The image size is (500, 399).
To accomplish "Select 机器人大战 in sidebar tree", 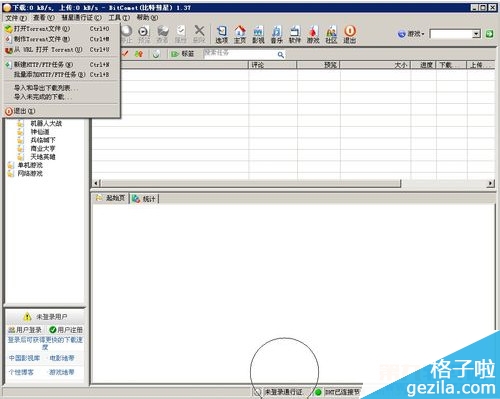I will click(x=46, y=123).
